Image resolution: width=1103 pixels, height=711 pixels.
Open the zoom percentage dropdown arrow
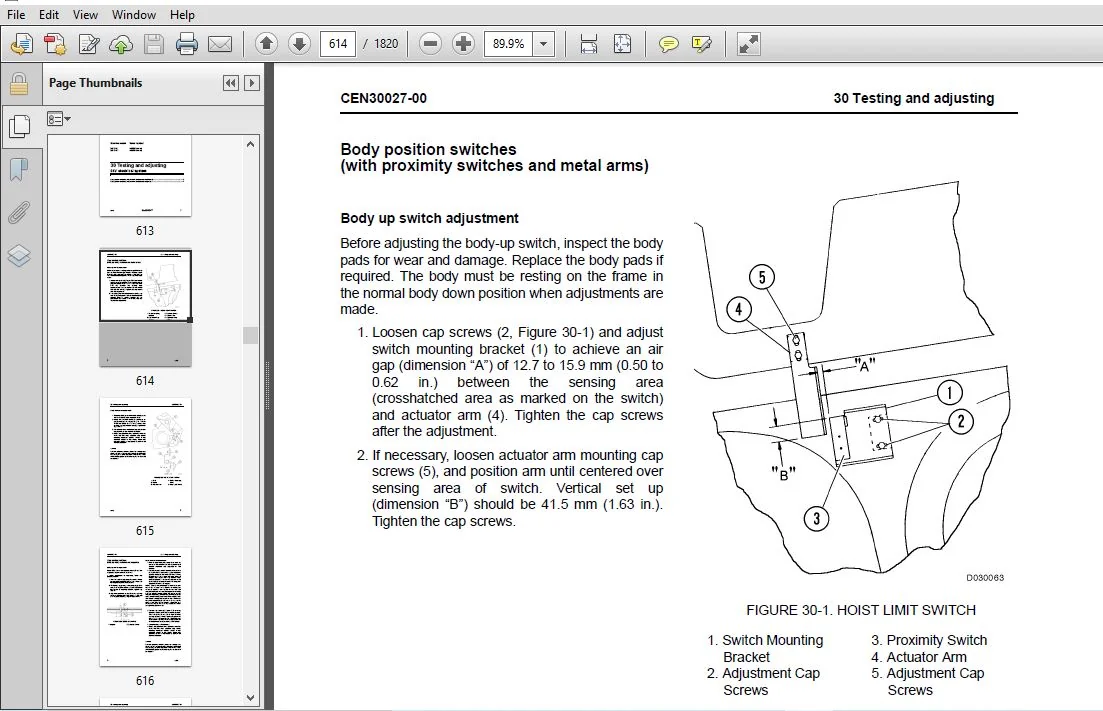tap(544, 44)
